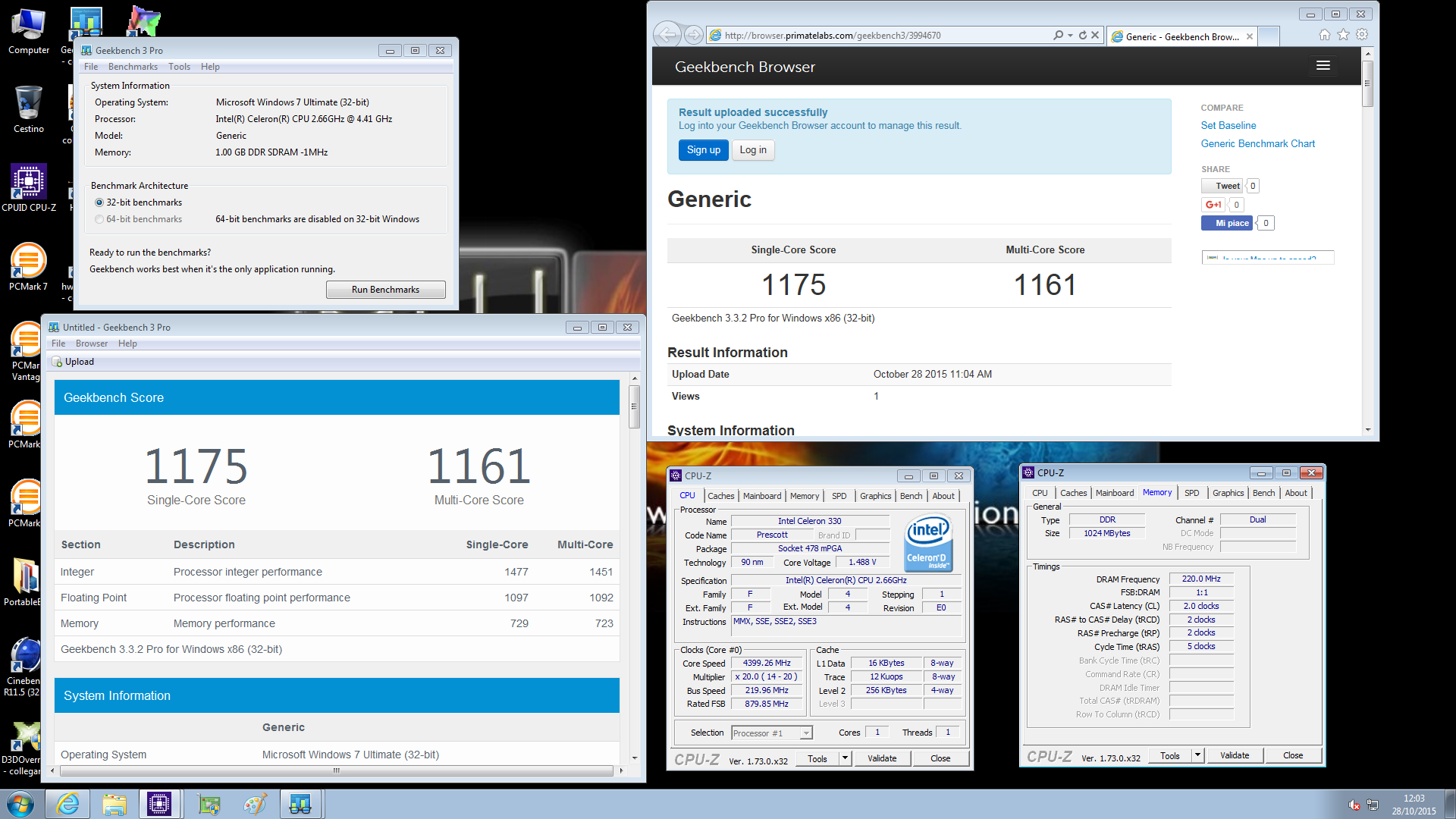Select 32-bit benchmarks radio button
Viewport: 1456px width, 819px height.
coord(99,202)
